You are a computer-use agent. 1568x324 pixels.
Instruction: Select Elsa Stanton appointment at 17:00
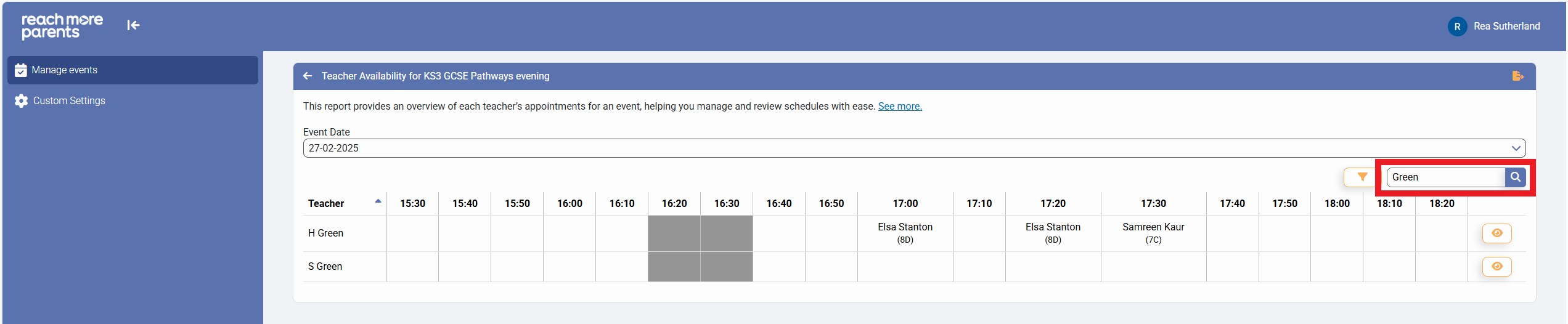coord(905,233)
